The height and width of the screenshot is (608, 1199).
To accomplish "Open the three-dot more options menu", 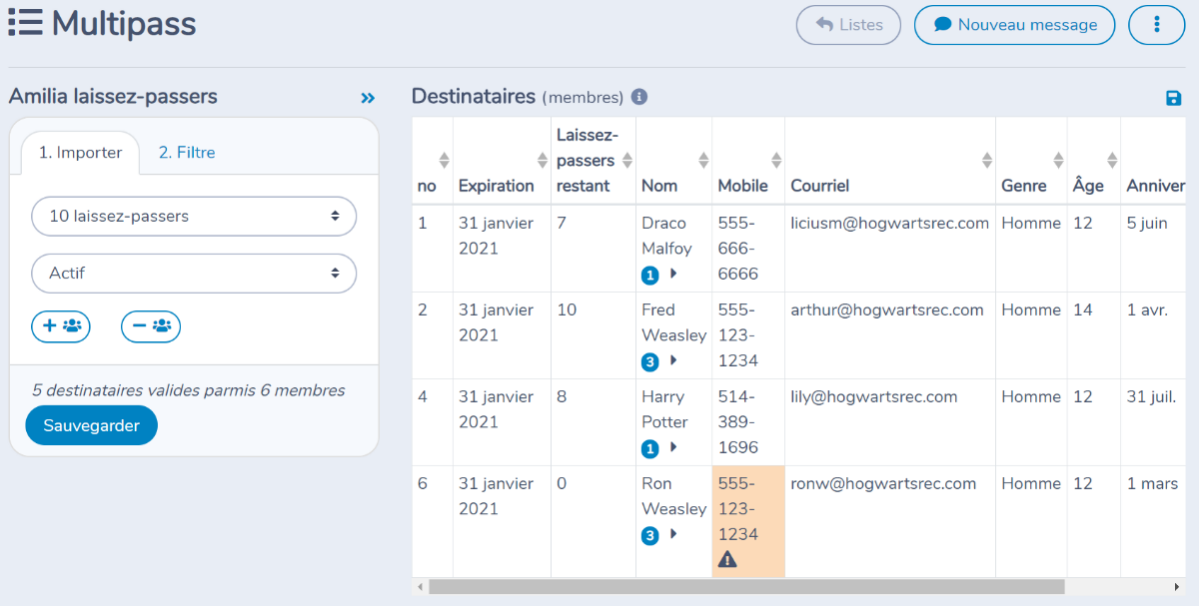I will [1156, 24].
